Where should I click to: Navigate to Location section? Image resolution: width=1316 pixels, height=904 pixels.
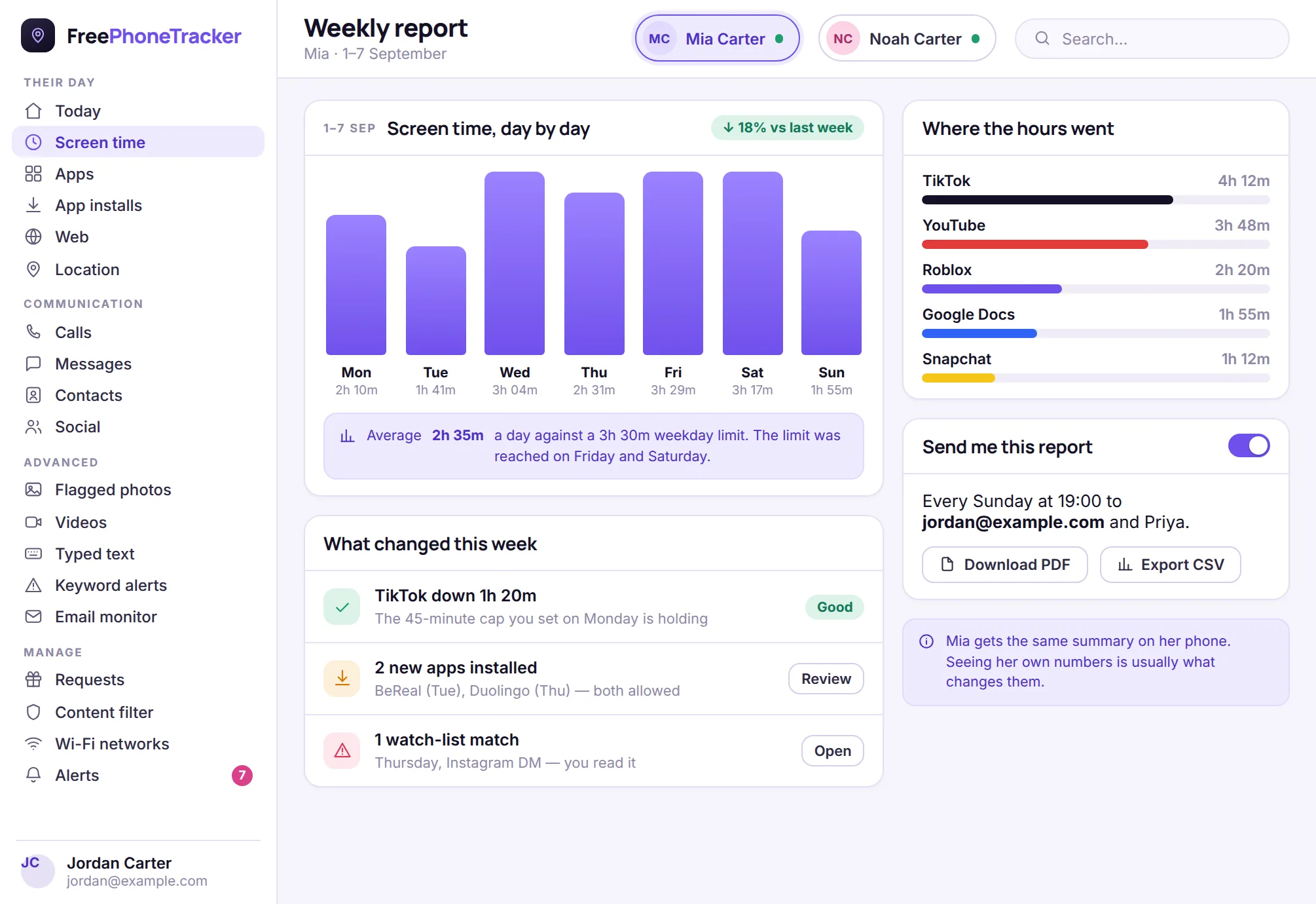[x=138, y=269]
